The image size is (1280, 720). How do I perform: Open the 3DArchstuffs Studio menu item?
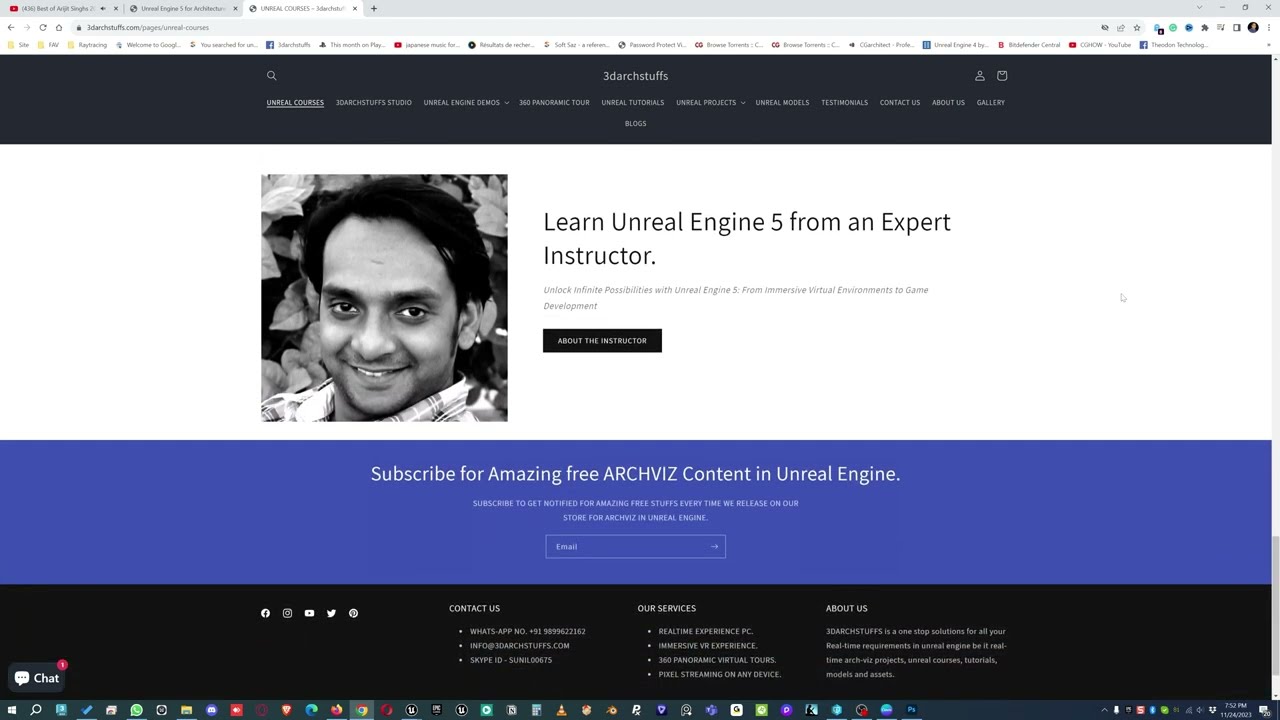pyautogui.click(x=374, y=102)
